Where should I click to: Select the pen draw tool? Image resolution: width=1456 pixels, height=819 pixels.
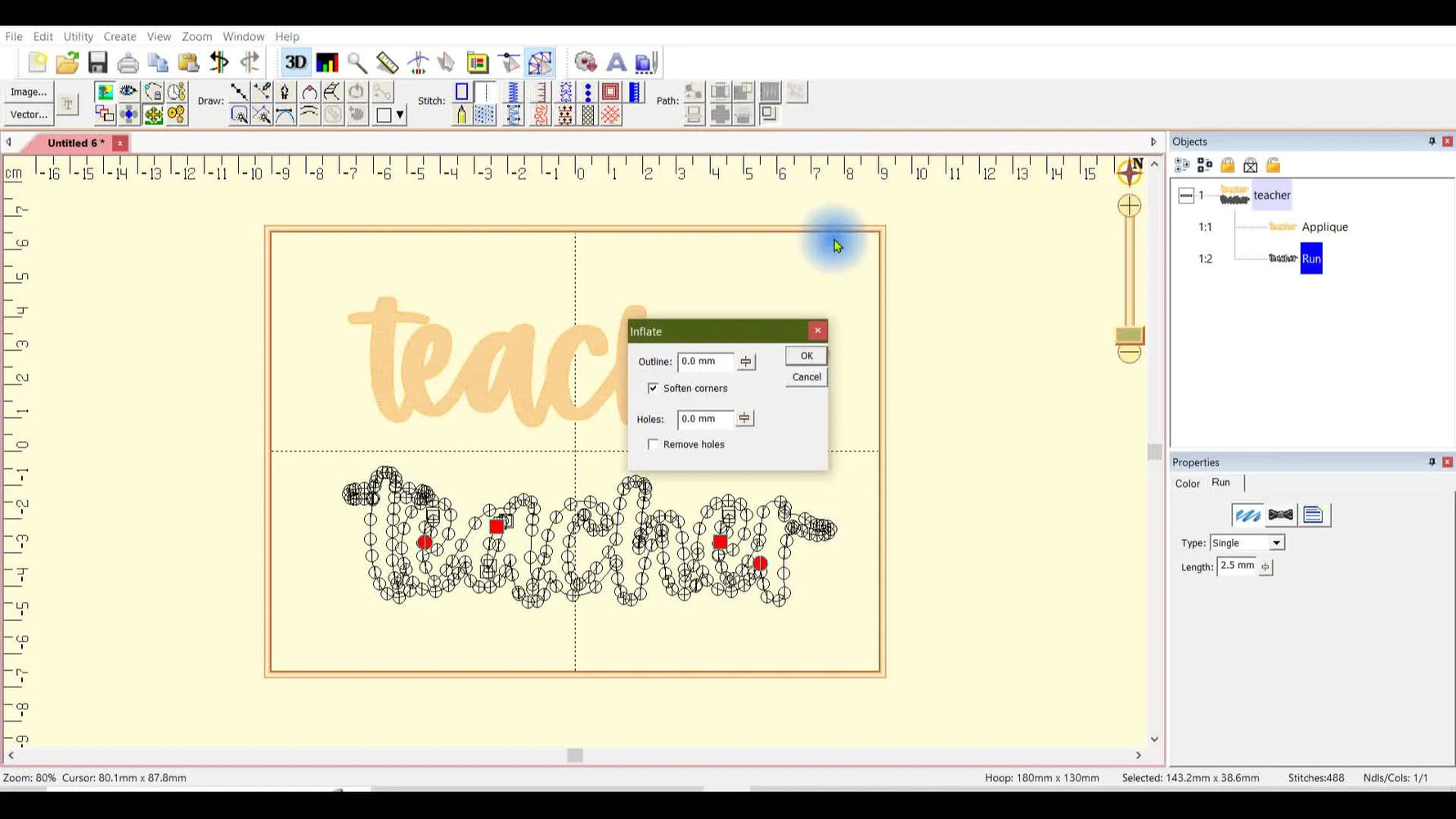pos(285,92)
